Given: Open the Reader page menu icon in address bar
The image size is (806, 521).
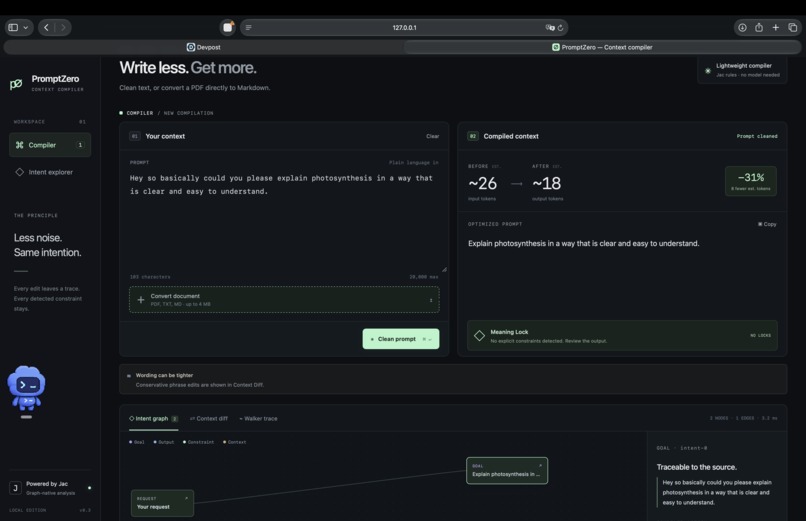Looking at the screenshot, I should (x=248, y=28).
